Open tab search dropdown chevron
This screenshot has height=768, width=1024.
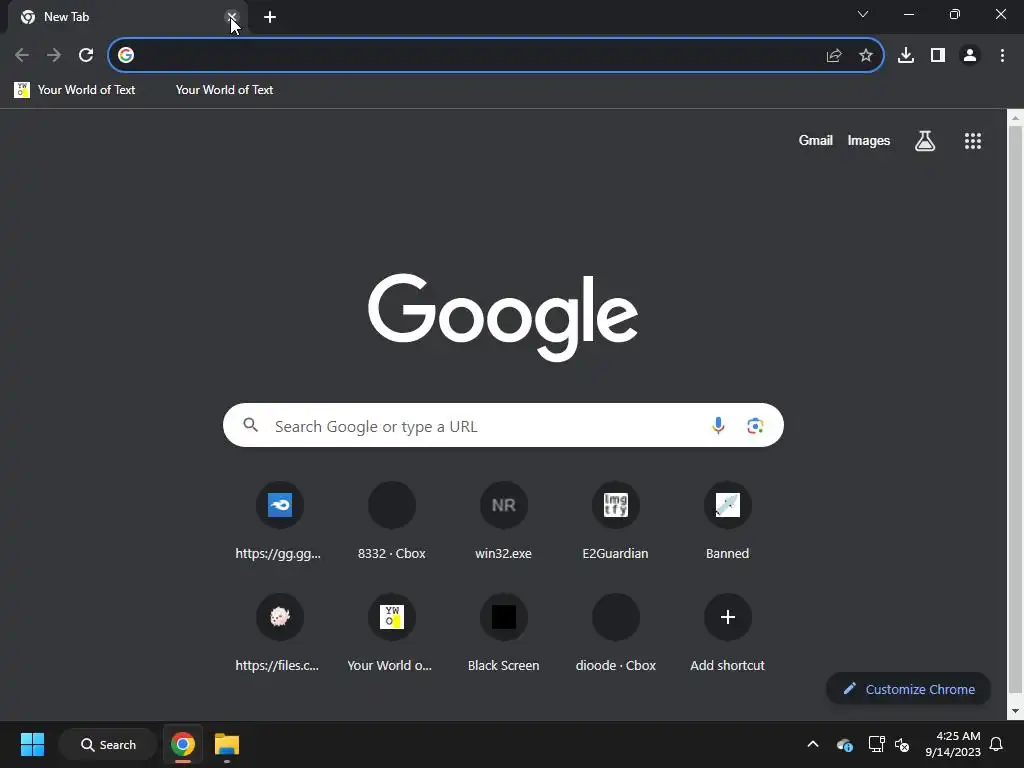863,14
